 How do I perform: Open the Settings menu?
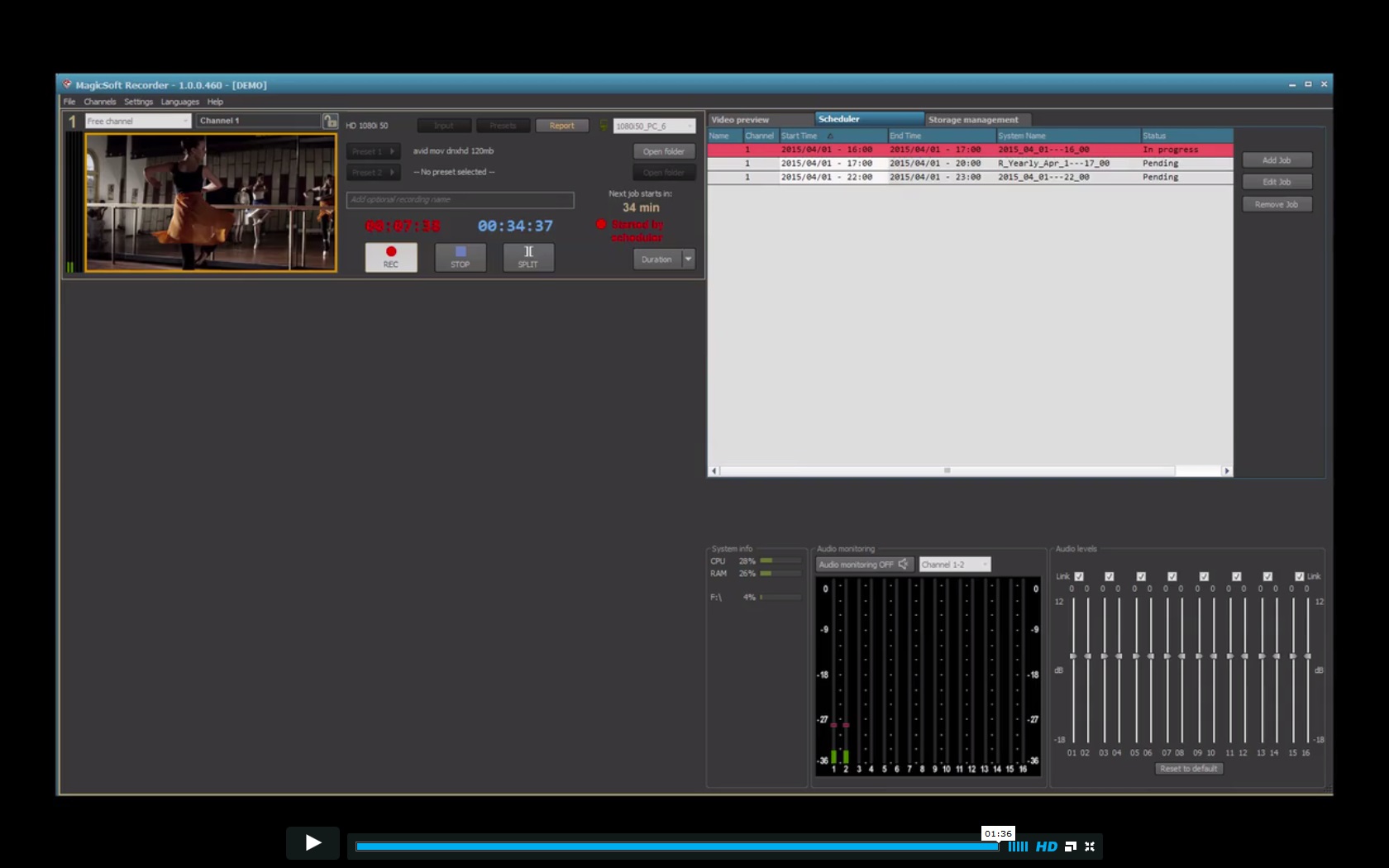click(x=138, y=101)
